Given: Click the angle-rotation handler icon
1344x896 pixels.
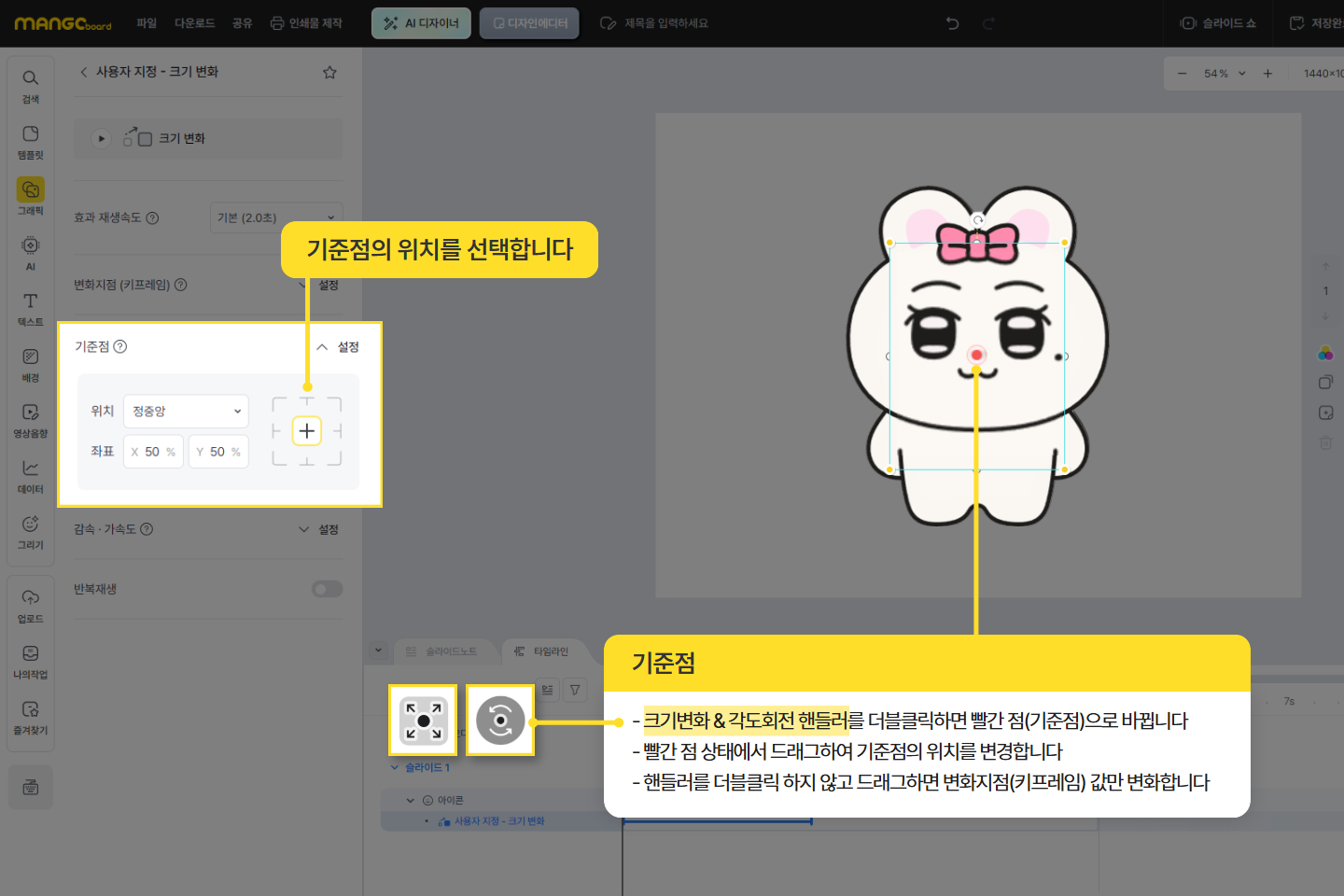Looking at the screenshot, I should [500, 721].
